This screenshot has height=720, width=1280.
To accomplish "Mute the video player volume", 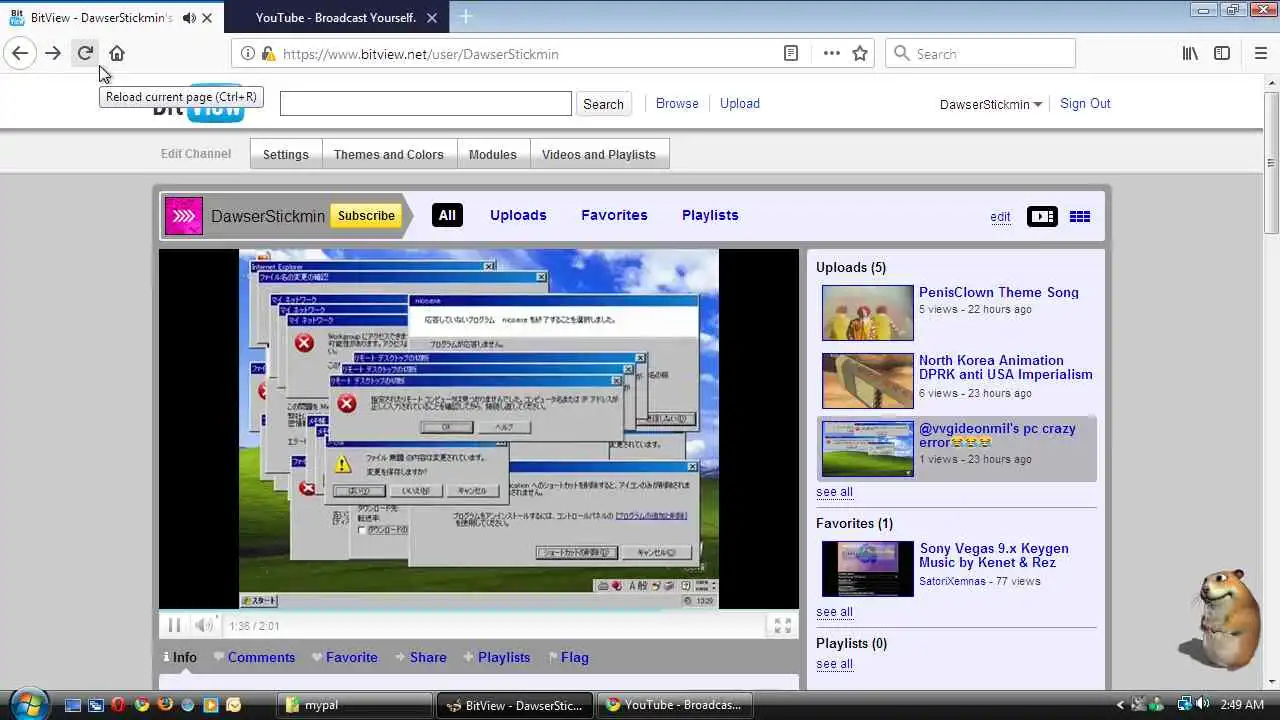I will (204, 625).
